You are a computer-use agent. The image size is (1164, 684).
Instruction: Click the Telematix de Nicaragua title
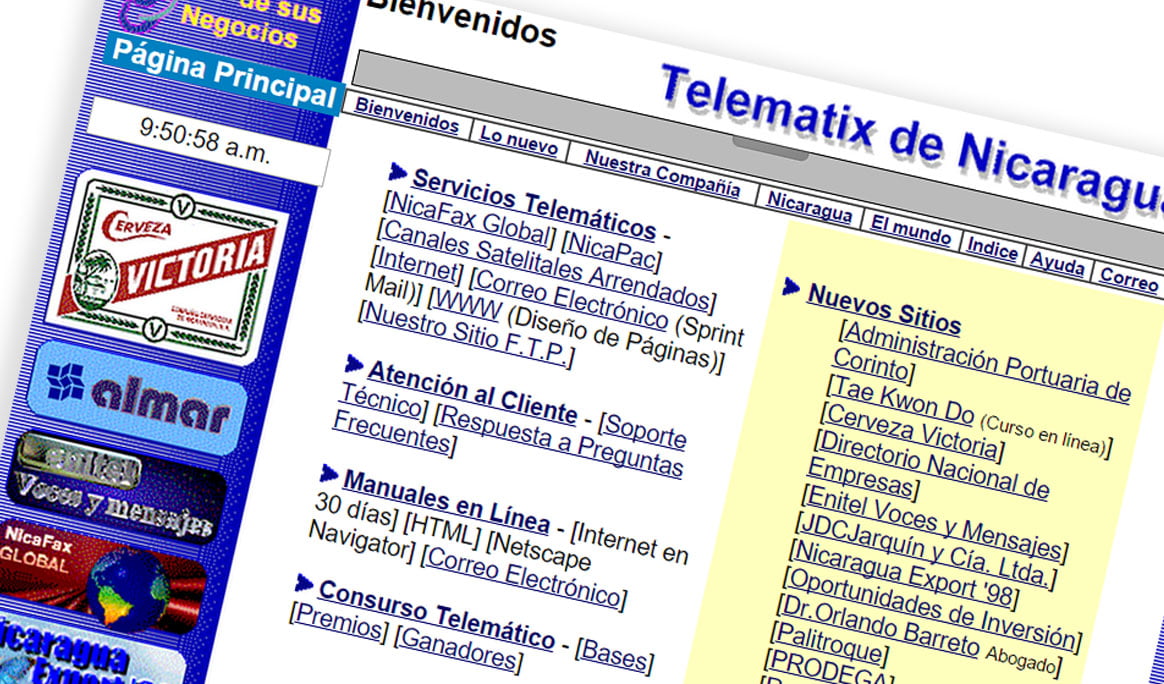click(x=912, y=140)
